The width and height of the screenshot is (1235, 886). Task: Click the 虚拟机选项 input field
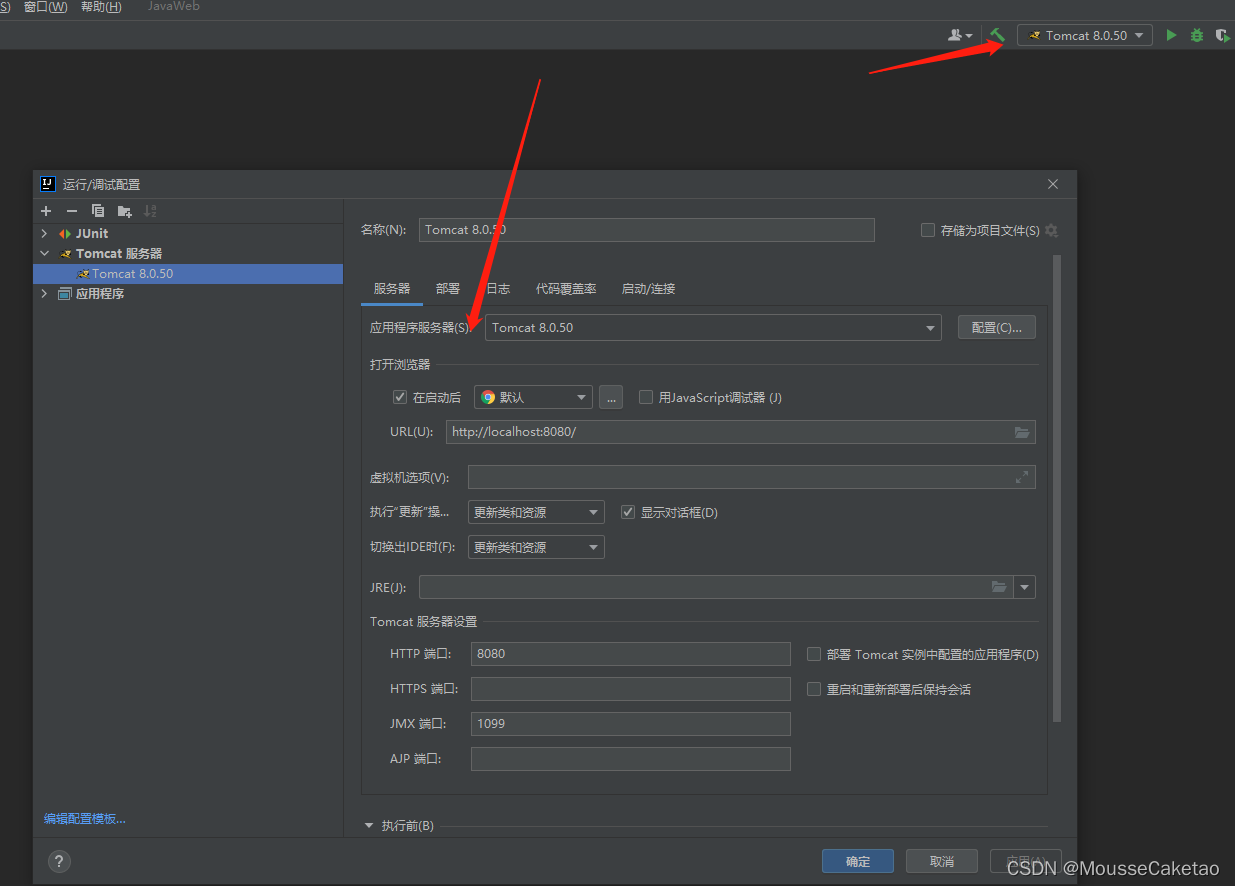(751, 477)
